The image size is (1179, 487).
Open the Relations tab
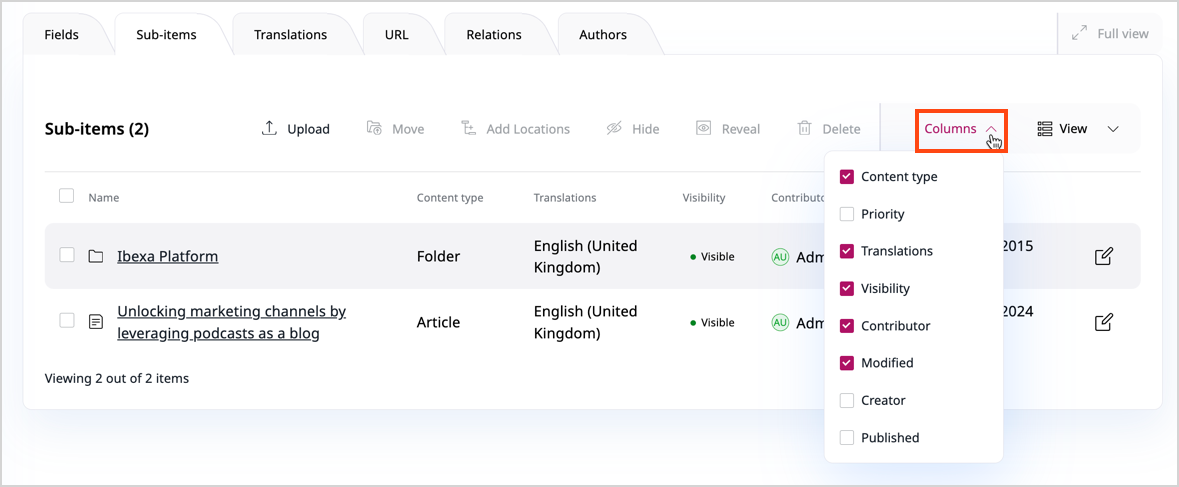point(493,35)
